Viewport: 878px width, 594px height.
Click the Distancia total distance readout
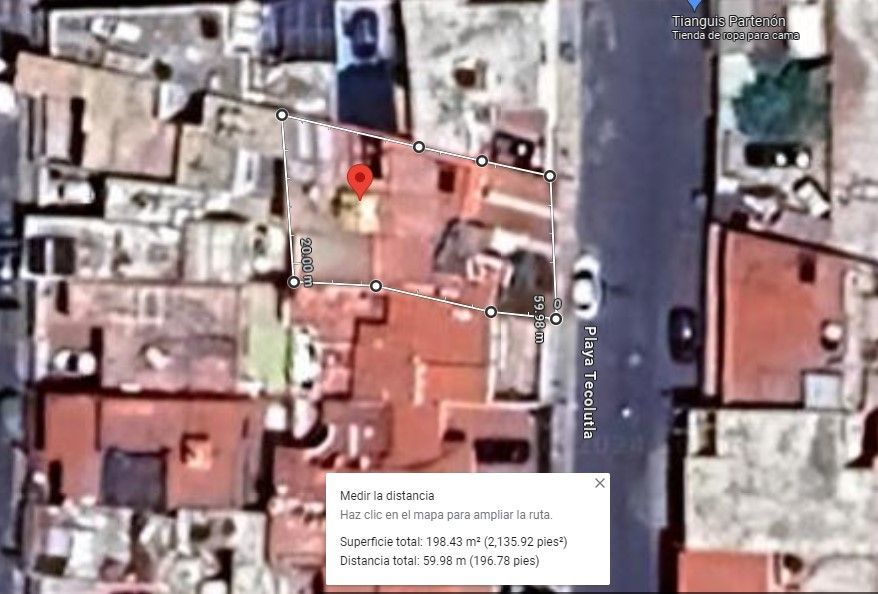pos(440,561)
